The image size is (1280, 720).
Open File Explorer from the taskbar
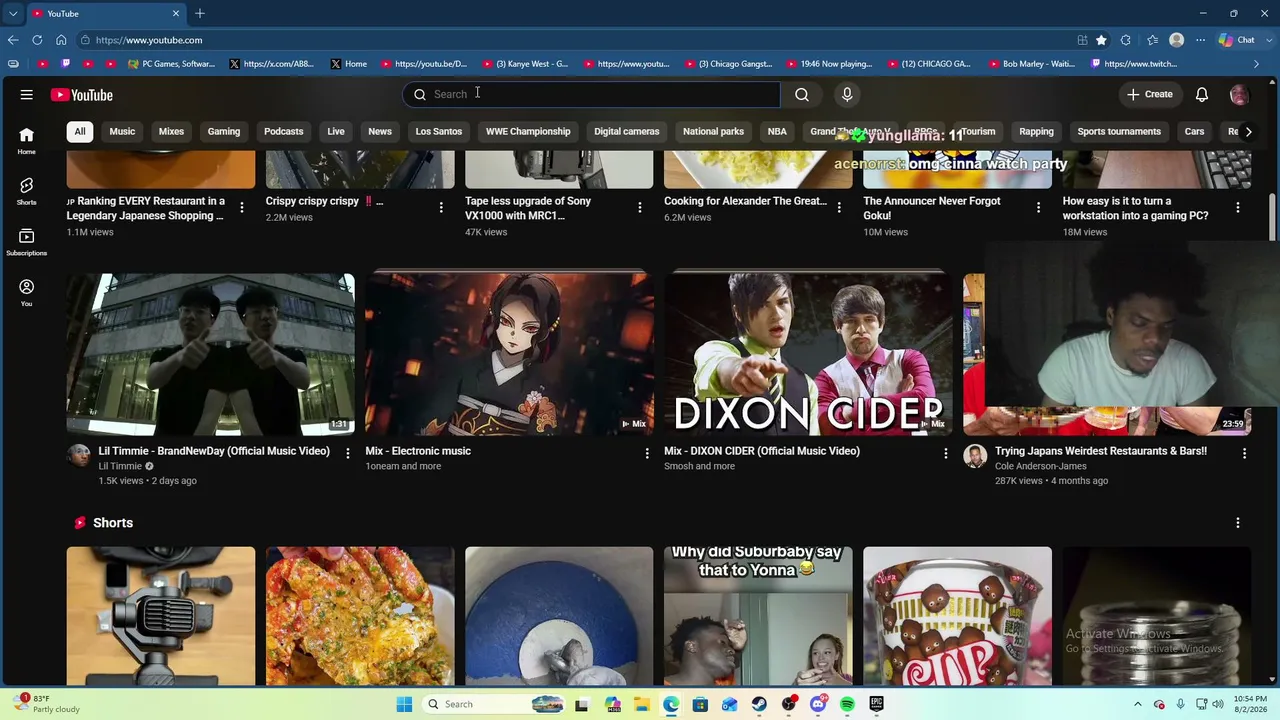coord(641,704)
